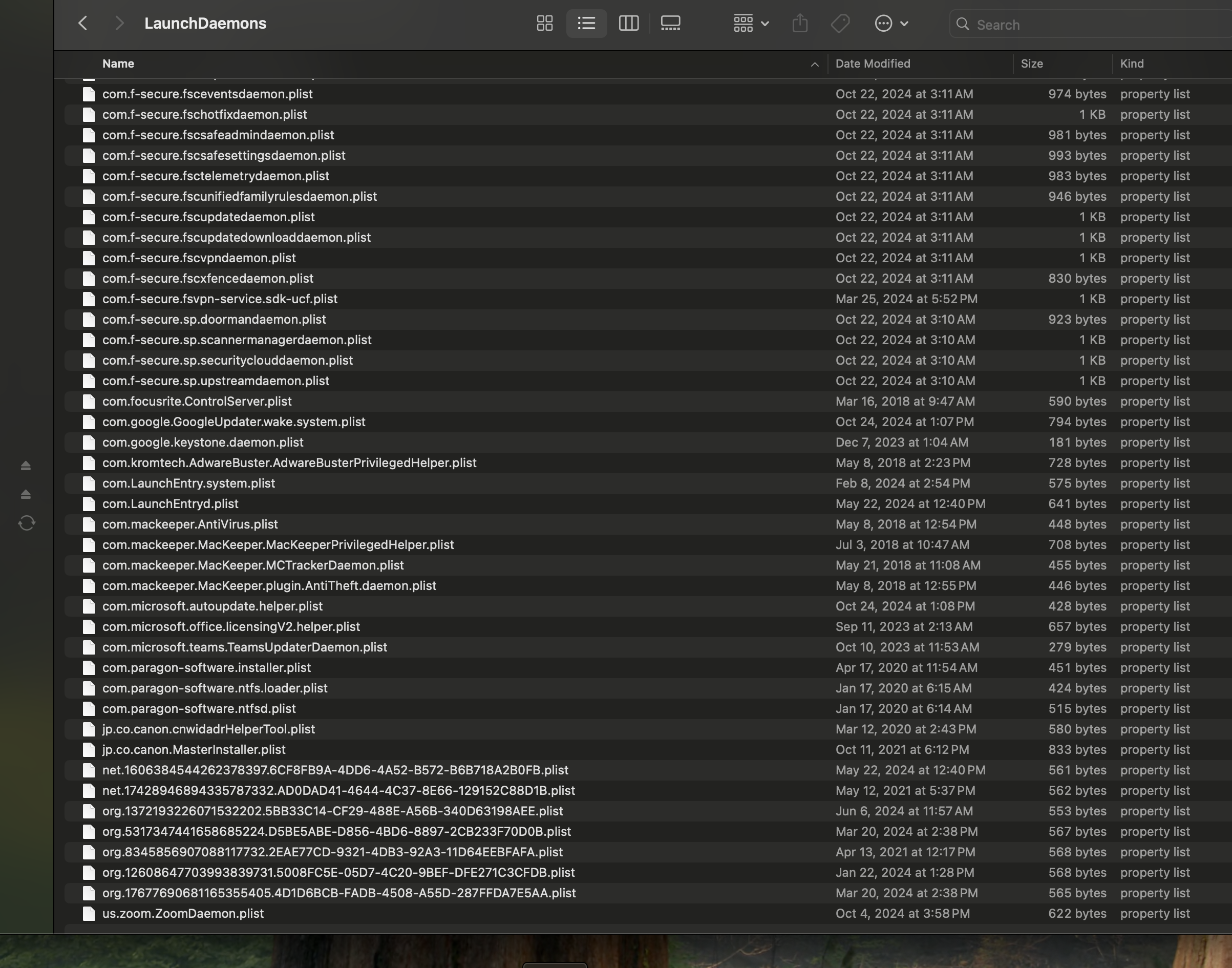Sort files by Kind column header
This screenshot has width=1232, height=968.
click(1132, 64)
